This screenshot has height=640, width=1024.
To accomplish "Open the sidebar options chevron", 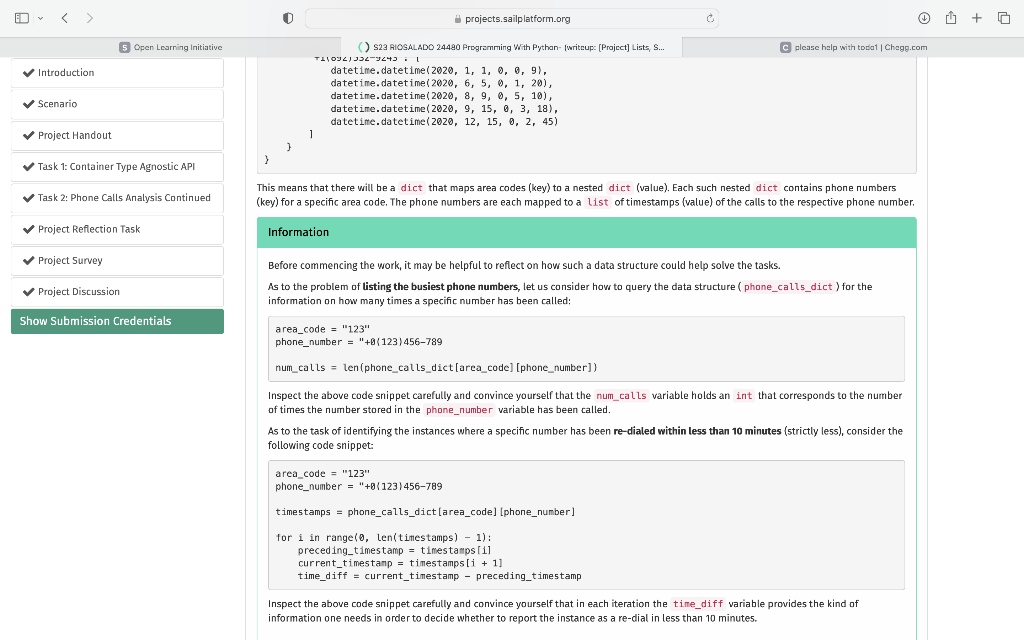I will 38,17.
